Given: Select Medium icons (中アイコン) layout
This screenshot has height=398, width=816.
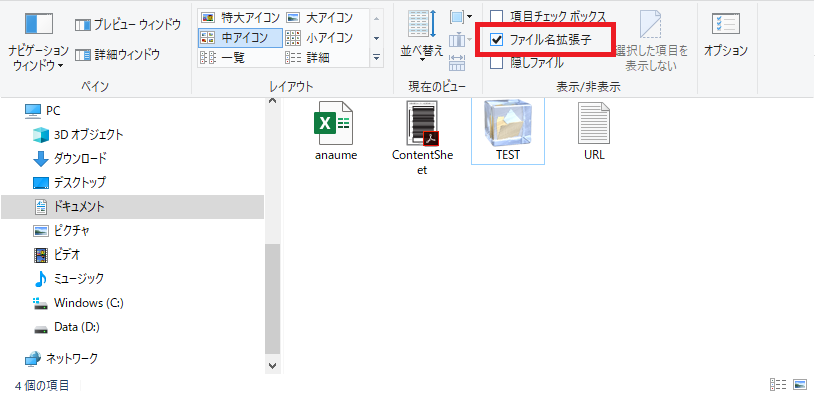Looking at the screenshot, I should pyautogui.click(x=240, y=37).
